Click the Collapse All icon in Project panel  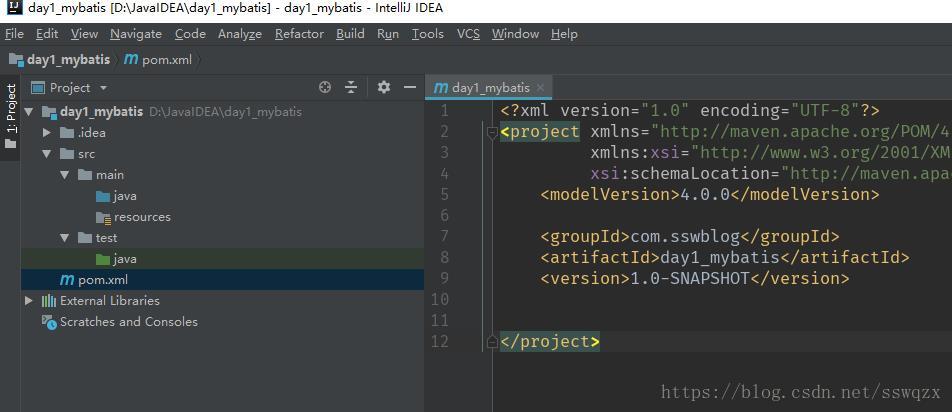pos(351,87)
